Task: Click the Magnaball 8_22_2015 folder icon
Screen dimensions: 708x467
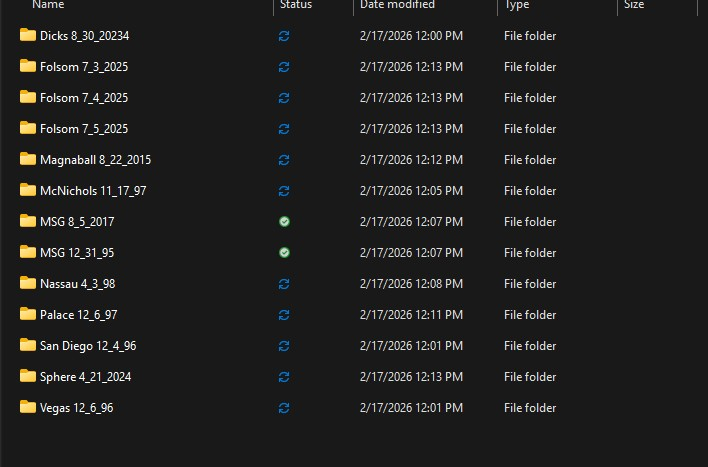Action: (x=27, y=160)
